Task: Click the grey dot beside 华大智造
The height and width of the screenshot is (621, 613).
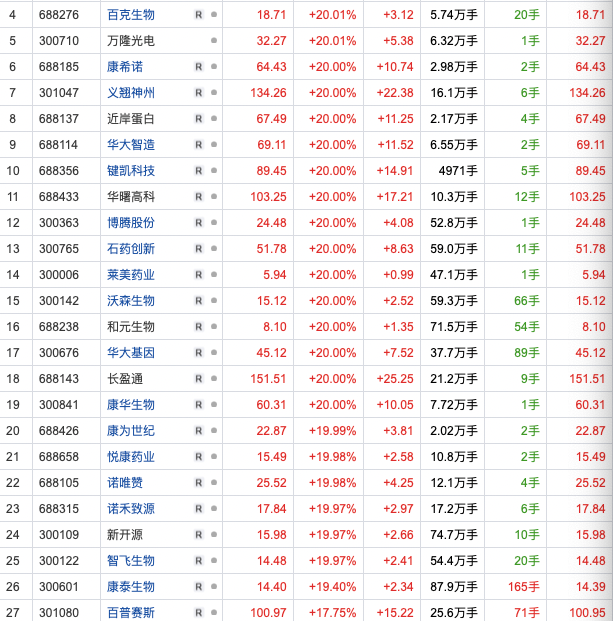Action: click(214, 145)
